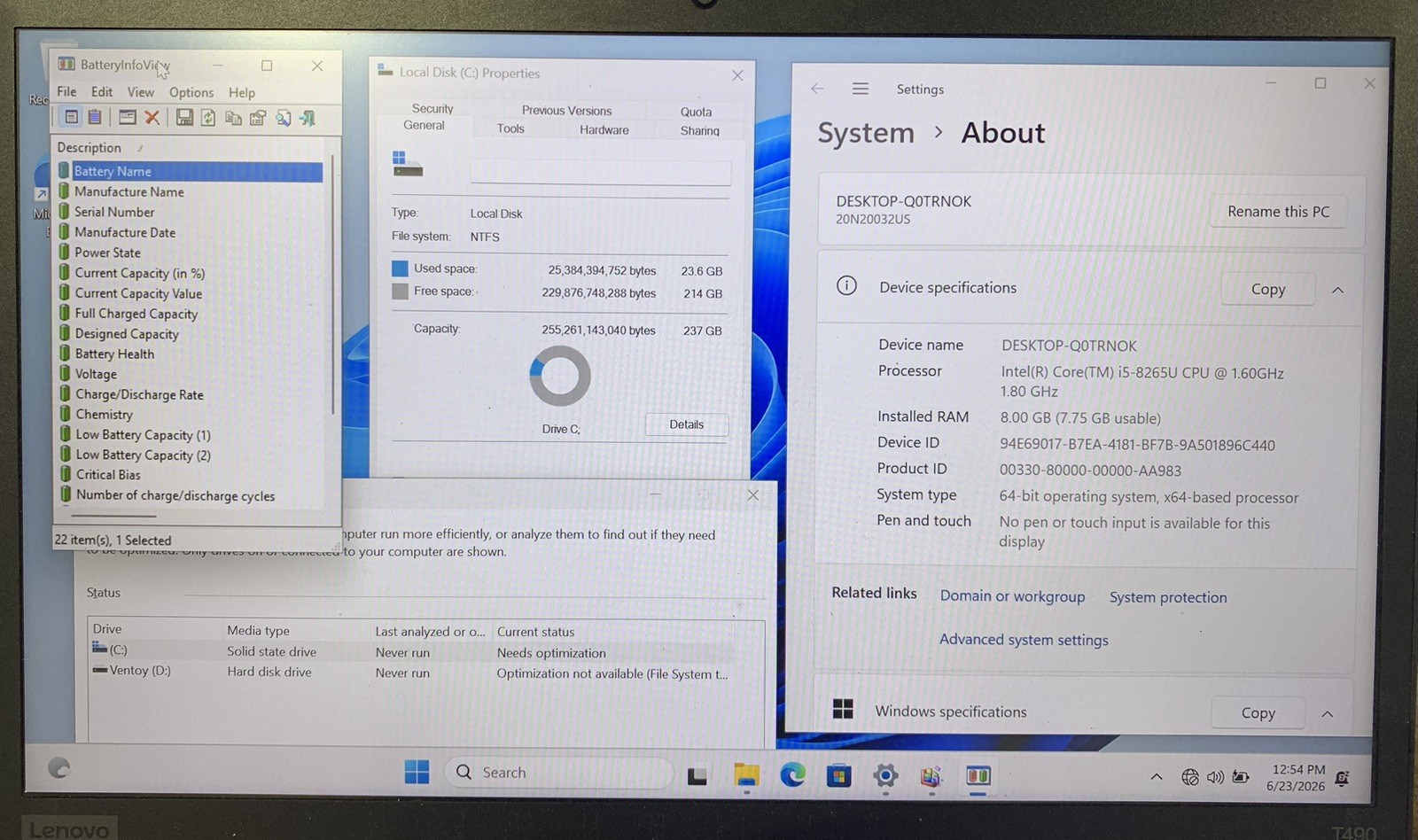Click the floppy disk Save toolbar icon

[184, 117]
